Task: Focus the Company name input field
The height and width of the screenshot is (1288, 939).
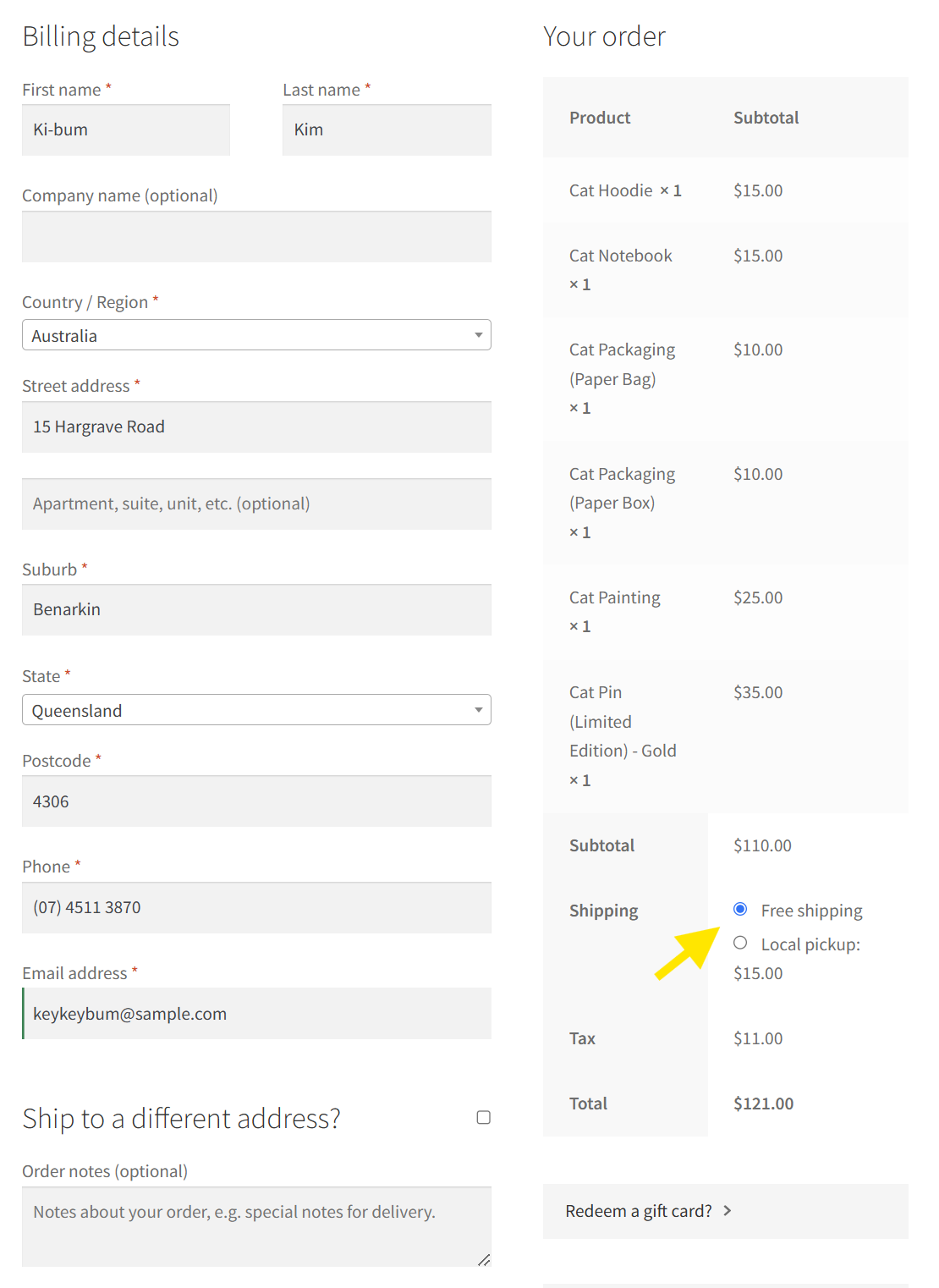Action: coord(256,237)
